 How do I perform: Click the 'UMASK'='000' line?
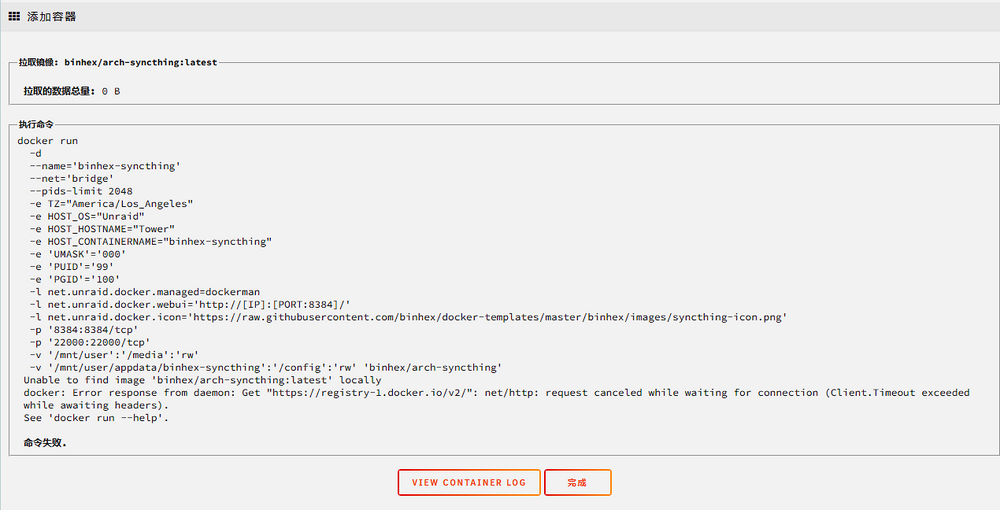coord(78,254)
